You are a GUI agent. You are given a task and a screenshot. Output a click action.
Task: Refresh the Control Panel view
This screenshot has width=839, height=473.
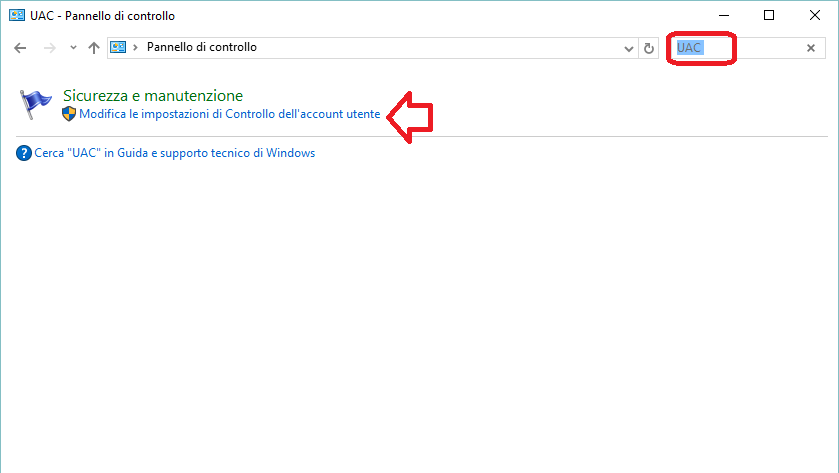(649, 49)
